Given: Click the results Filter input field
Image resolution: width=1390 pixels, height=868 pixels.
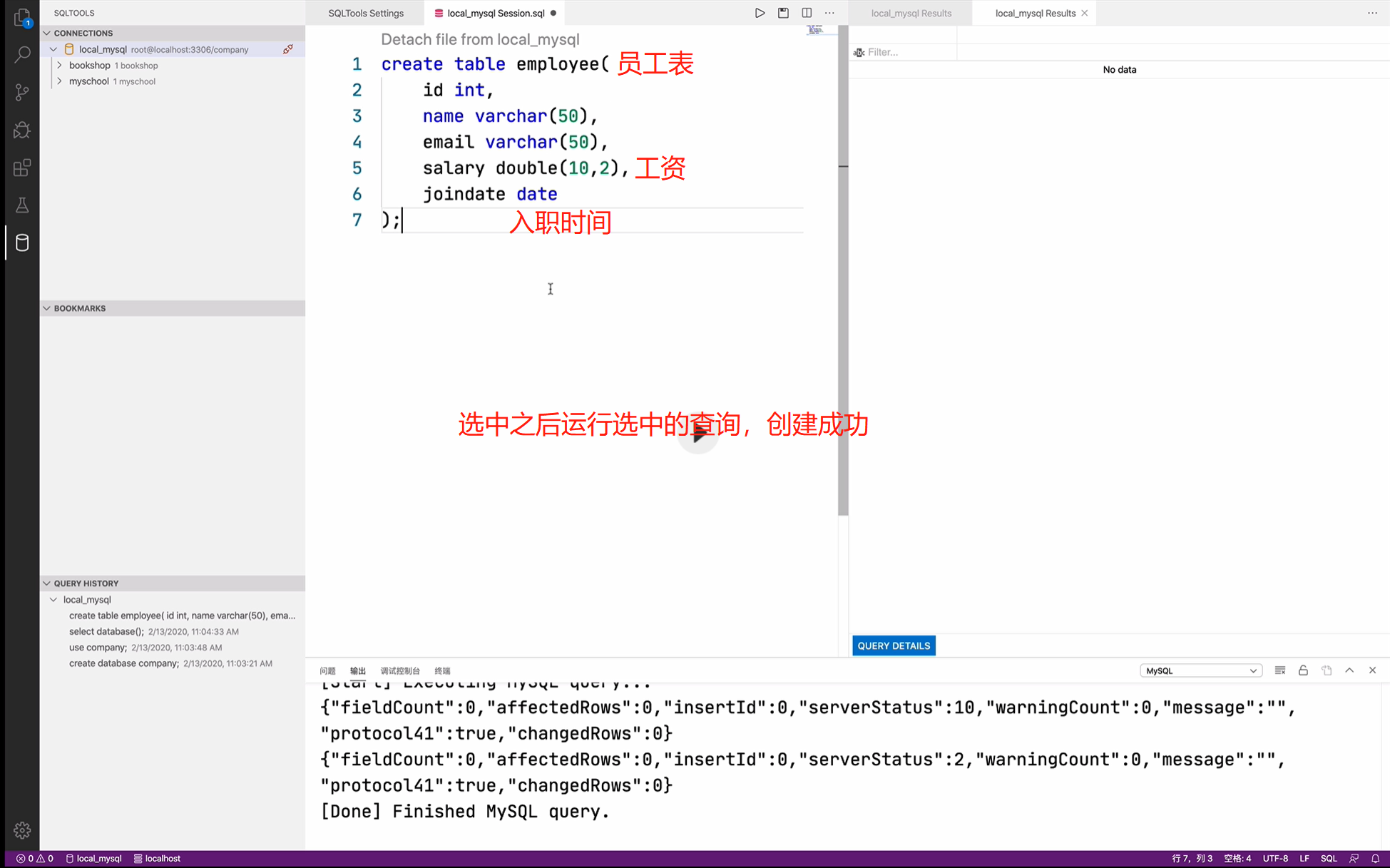Looking at the screenshot, I should (x=911, y=52).
